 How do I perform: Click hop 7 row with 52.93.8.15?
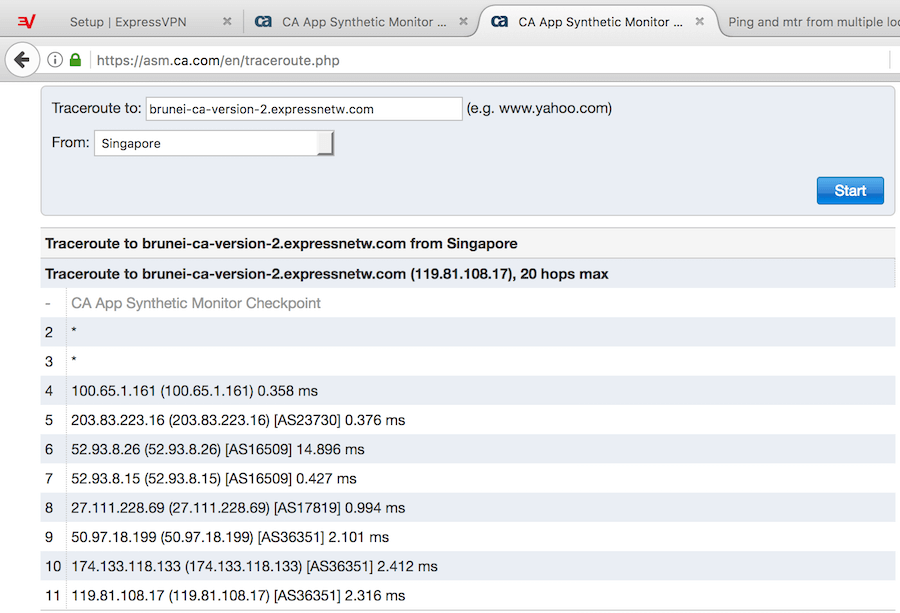pyautogui.click(x=468, y=479)
